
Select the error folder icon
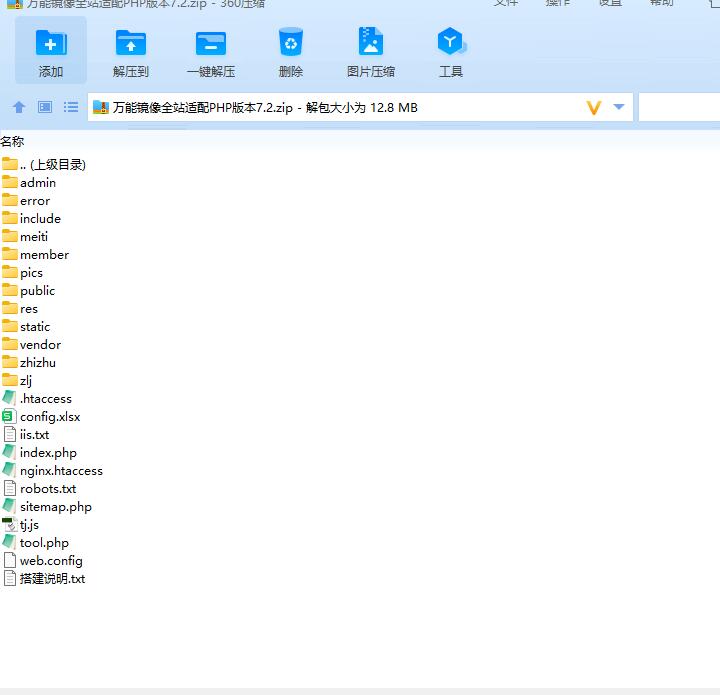(x=10, y=200)
